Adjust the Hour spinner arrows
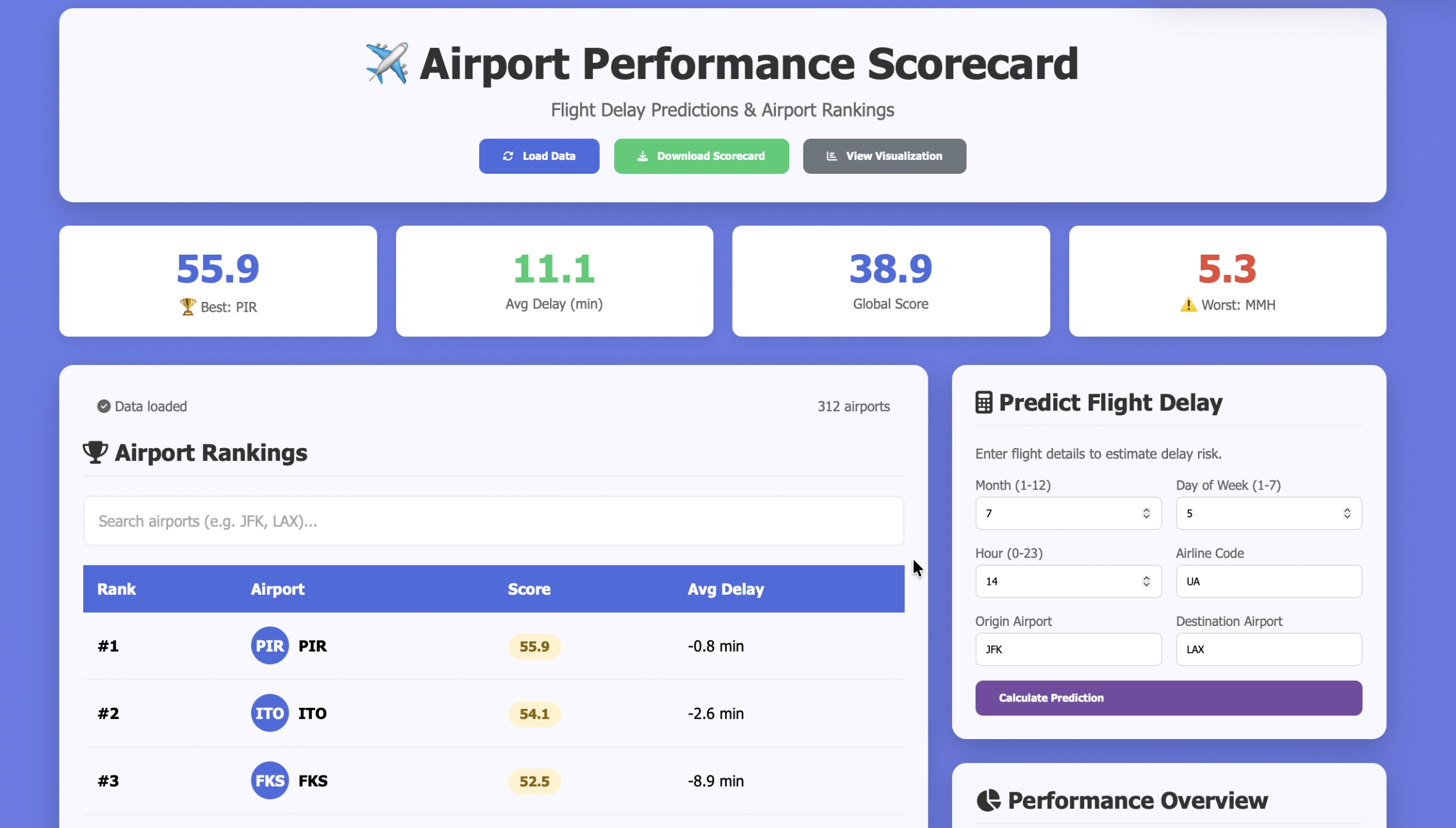 (x=1146, y=581)
